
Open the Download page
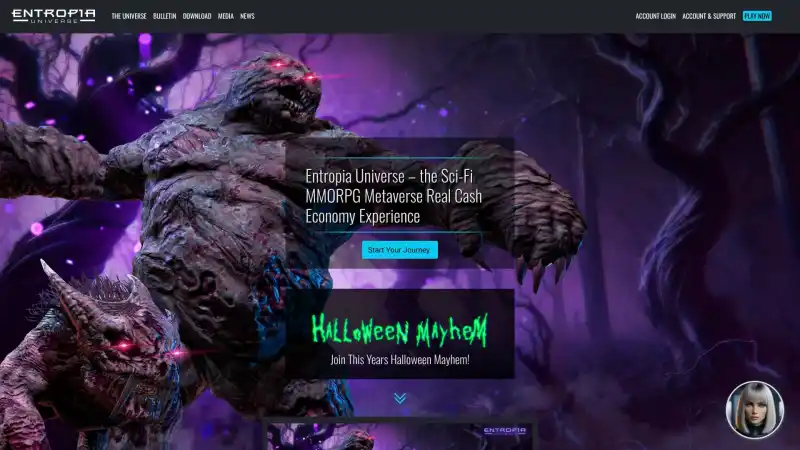197,16
